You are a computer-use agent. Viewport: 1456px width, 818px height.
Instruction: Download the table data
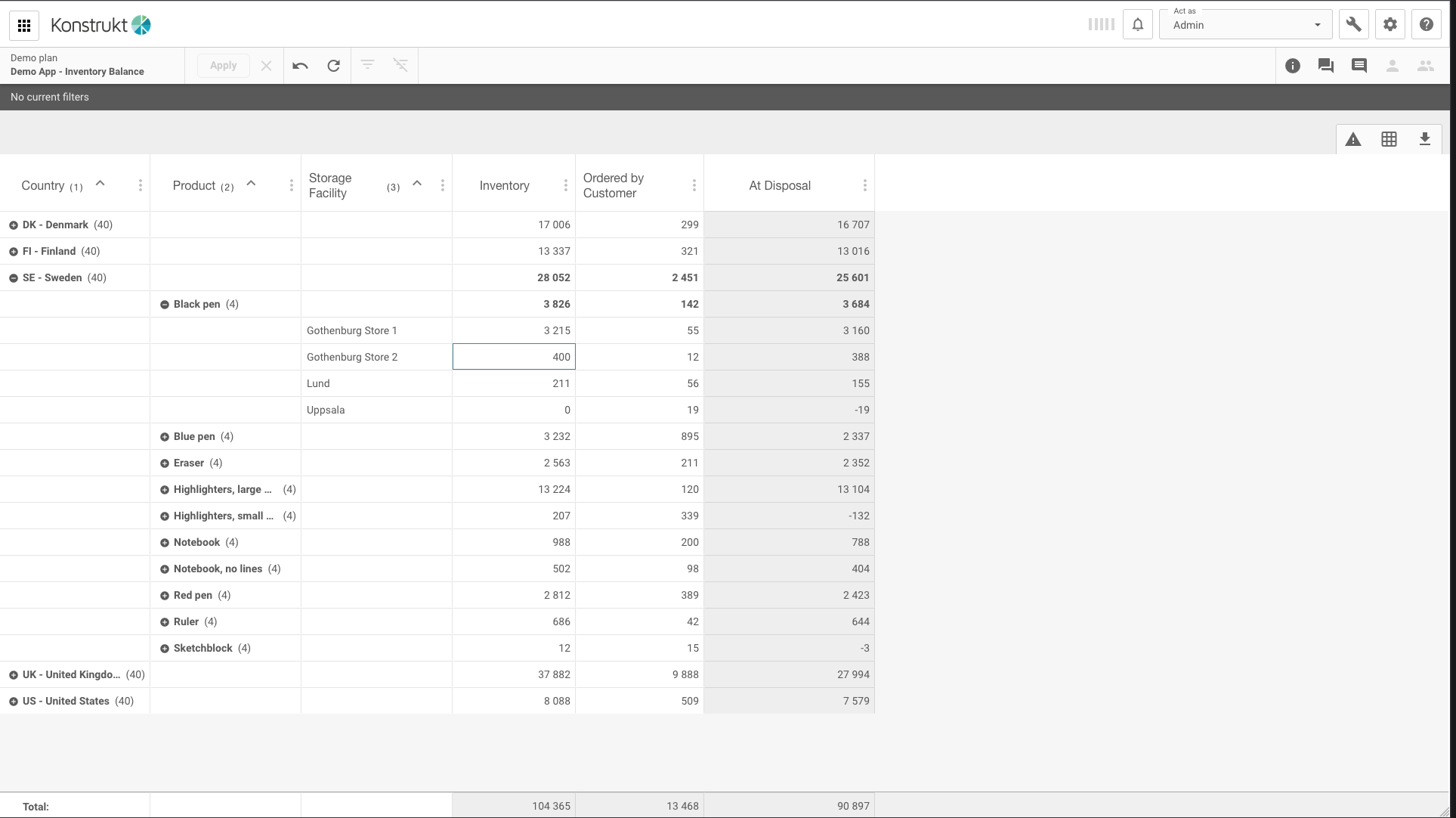pos(1425,139)
